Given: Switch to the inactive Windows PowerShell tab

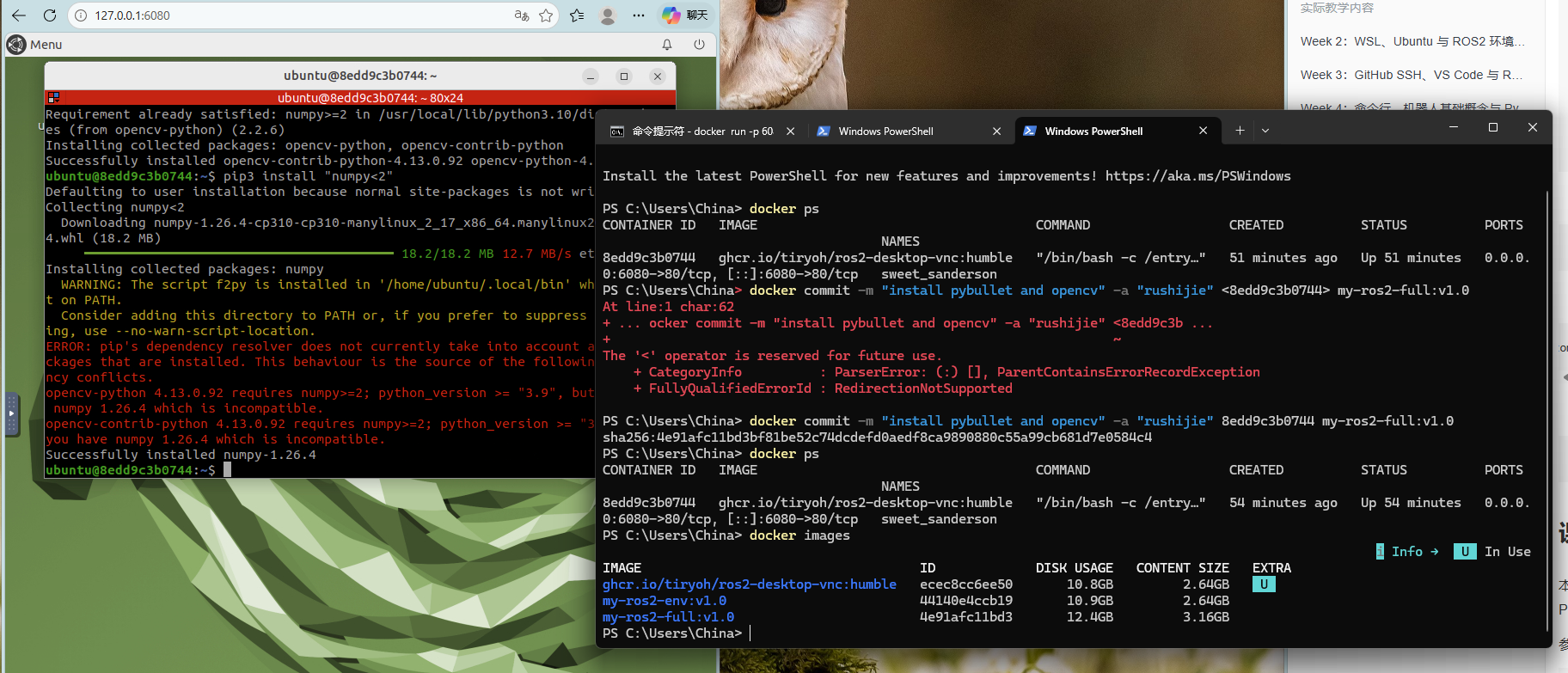Looking at the screenshot, I should [x=910, y=132].
